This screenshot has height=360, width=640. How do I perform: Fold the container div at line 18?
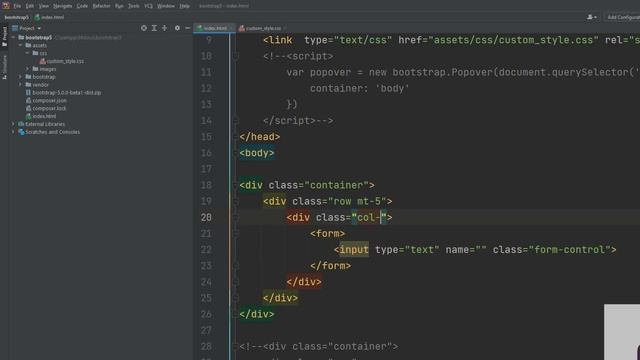click(x=236, y=185)
